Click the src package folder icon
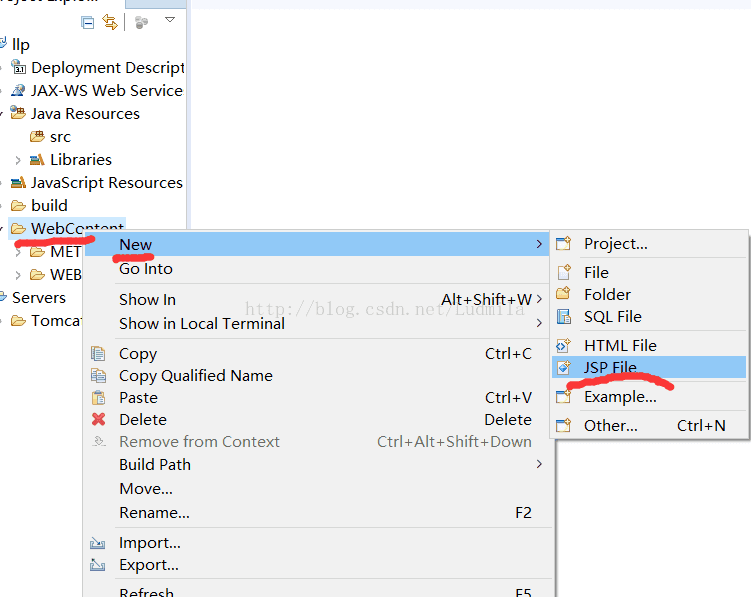Screen dimensions: 751x597 (37, 137)
